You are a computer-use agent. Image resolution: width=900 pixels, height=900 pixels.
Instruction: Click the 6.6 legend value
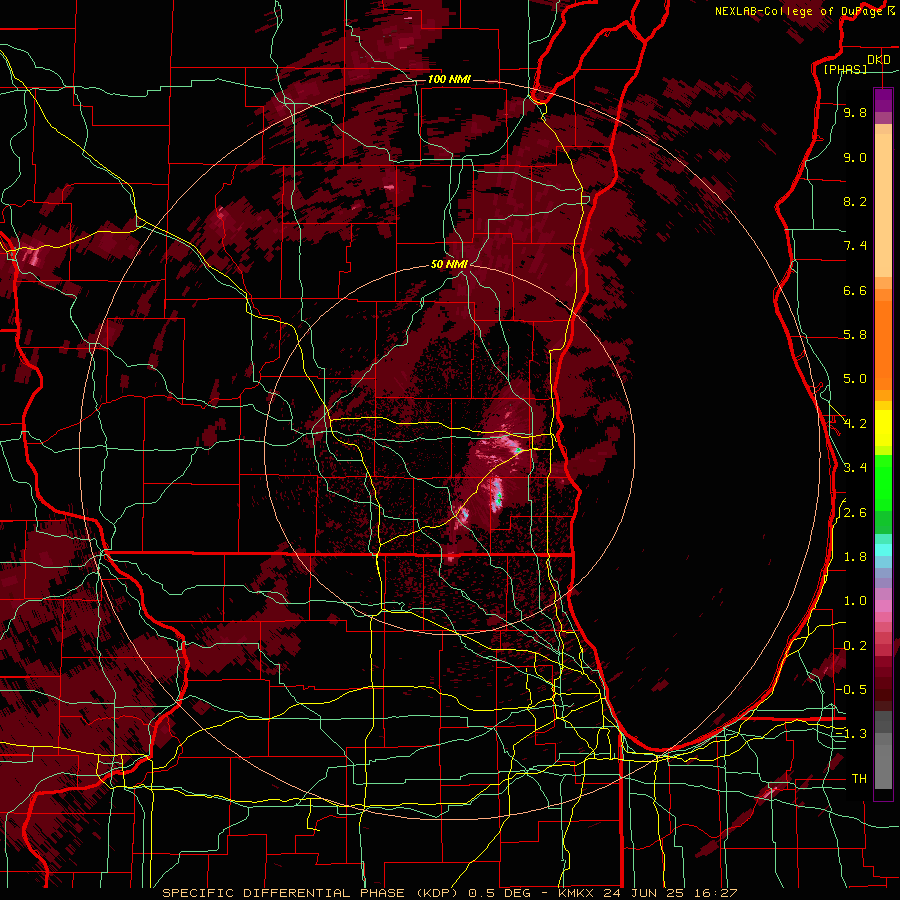[x=855, y=290]
